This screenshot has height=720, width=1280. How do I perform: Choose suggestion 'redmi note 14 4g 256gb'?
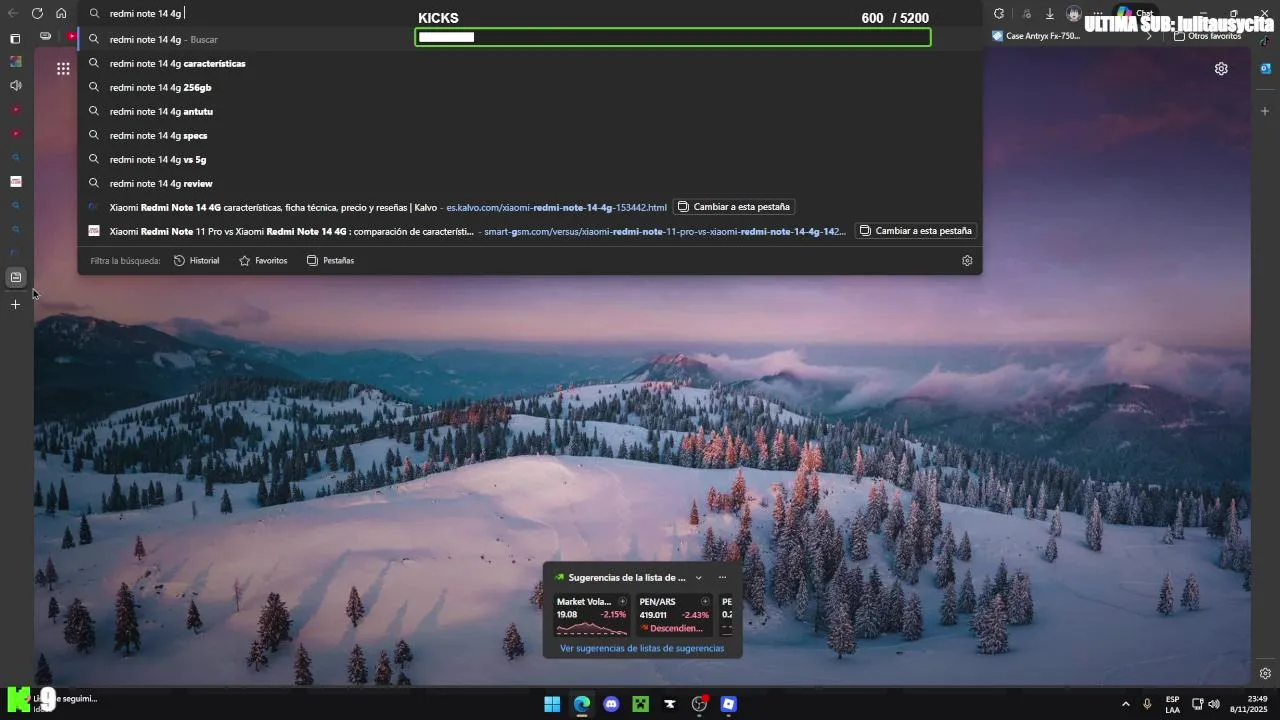(x=530, y=87)
